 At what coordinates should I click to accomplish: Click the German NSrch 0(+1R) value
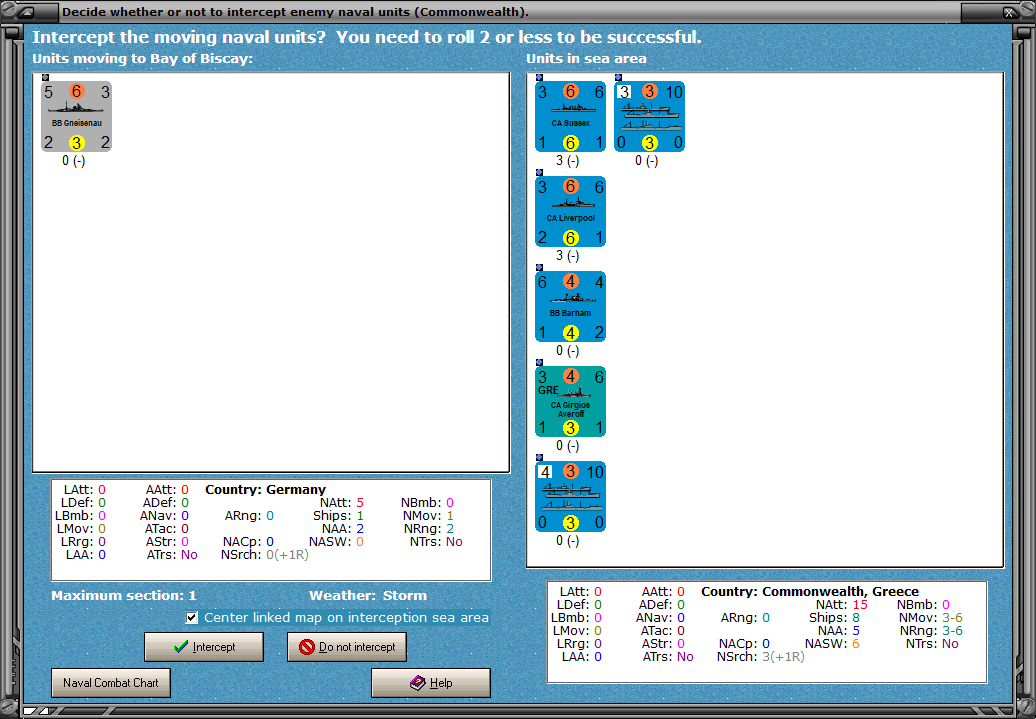click(x=287, y=555)
